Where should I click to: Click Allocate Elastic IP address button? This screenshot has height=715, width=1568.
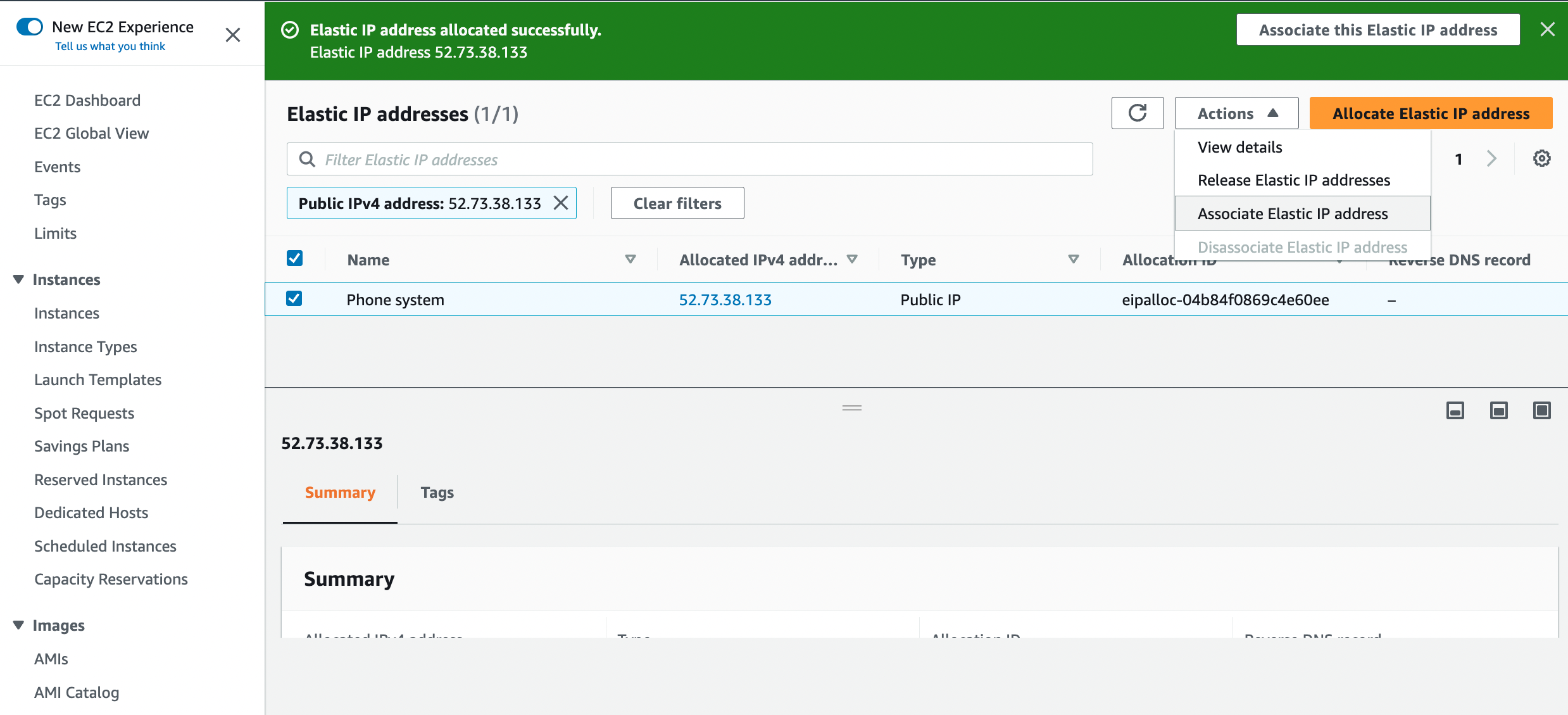click(1431, 113)
